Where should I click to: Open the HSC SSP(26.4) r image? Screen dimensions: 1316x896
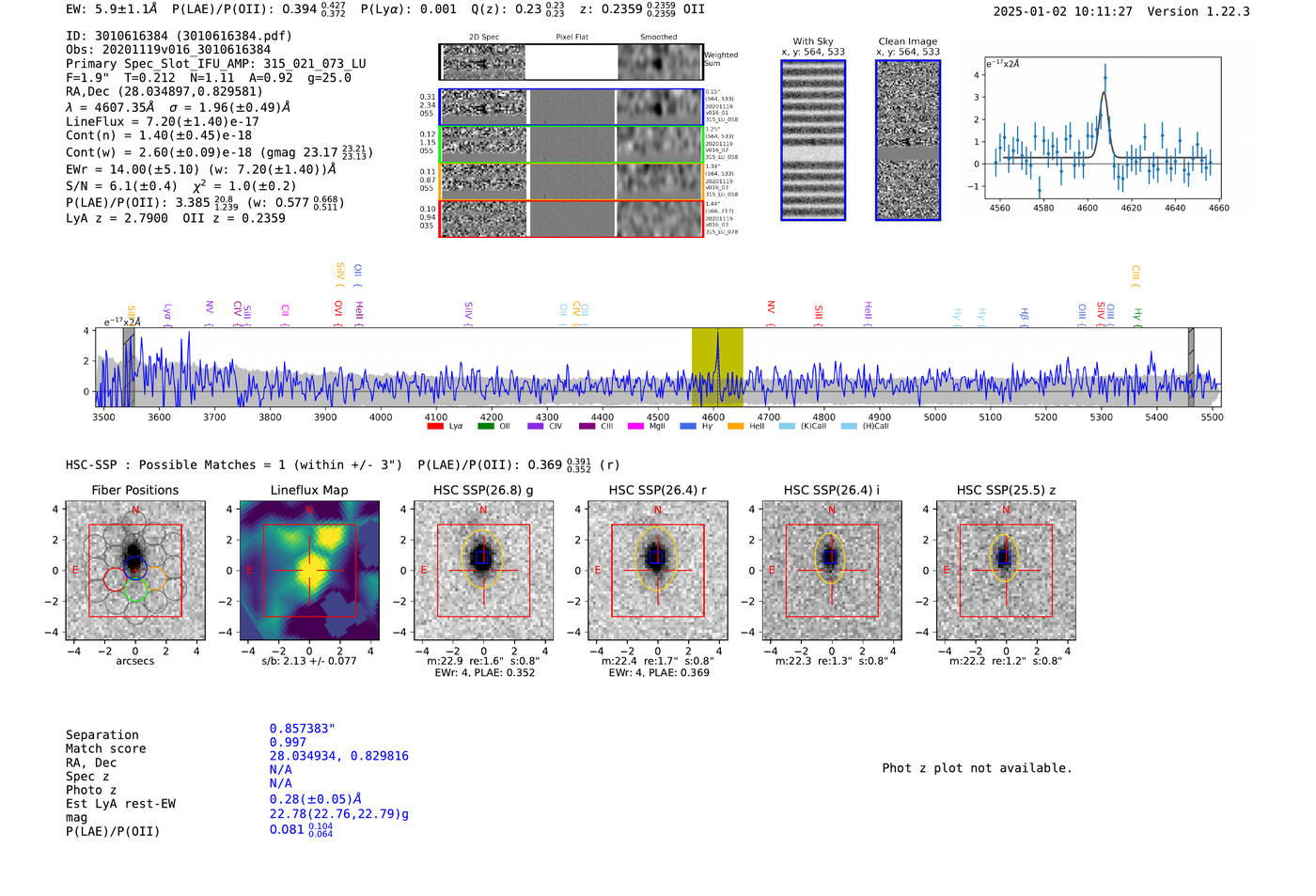click(x=658, y=571)
